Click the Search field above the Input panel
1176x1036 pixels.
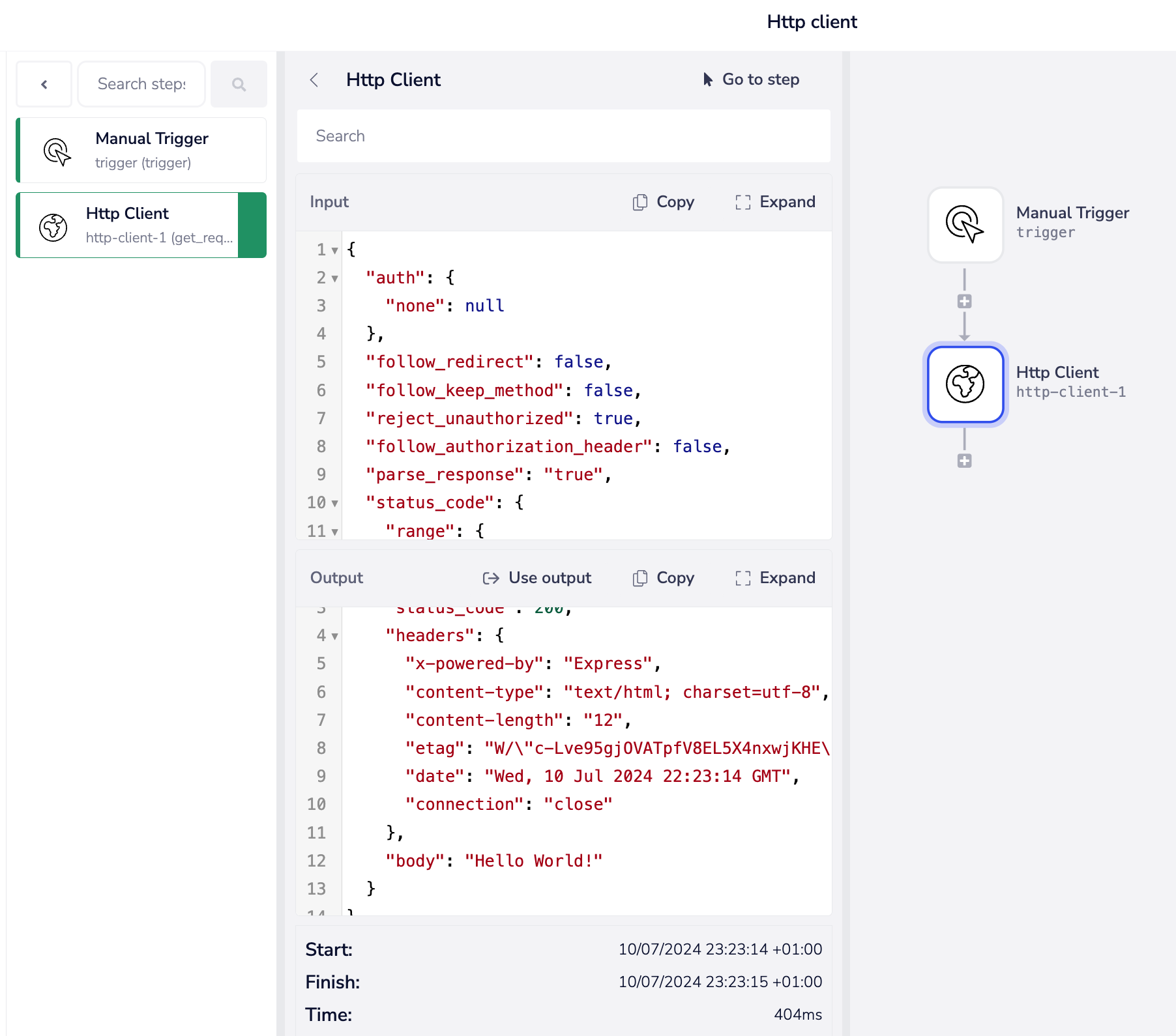(563, 136)
